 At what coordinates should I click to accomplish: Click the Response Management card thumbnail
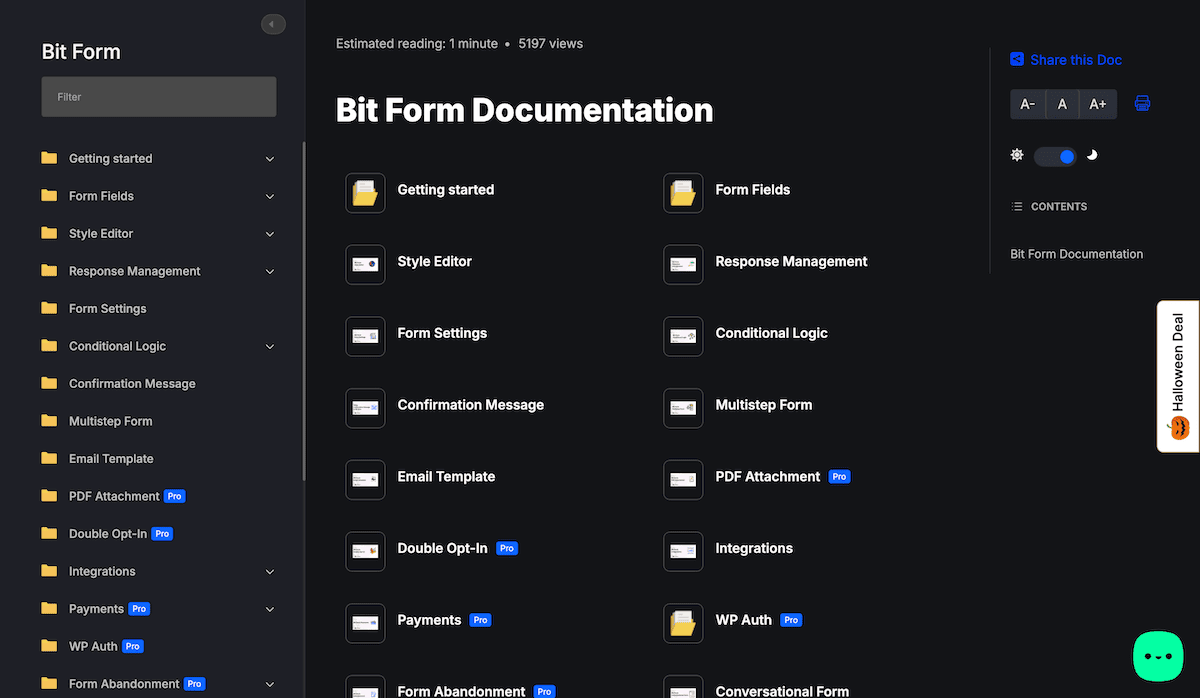click(683, 265)
